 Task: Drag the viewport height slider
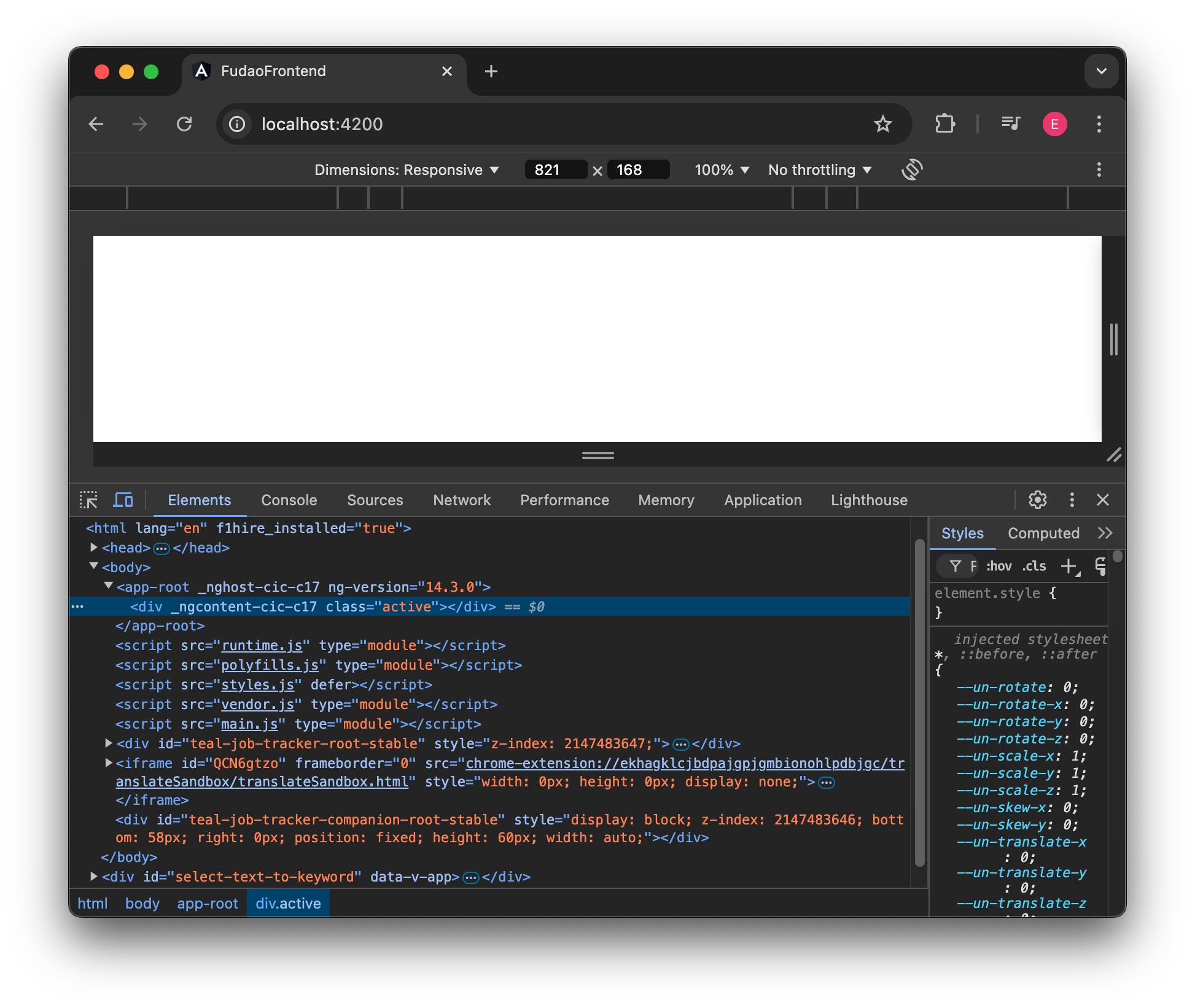[x=597, y=455]
